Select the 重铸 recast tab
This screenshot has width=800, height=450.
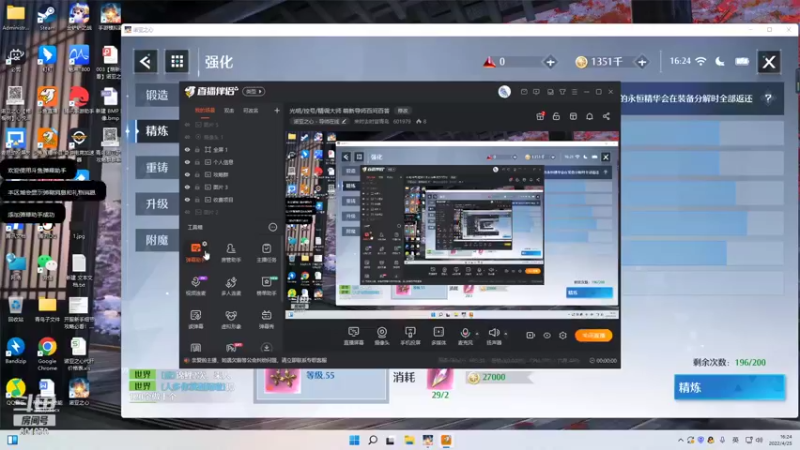[157, 167]
